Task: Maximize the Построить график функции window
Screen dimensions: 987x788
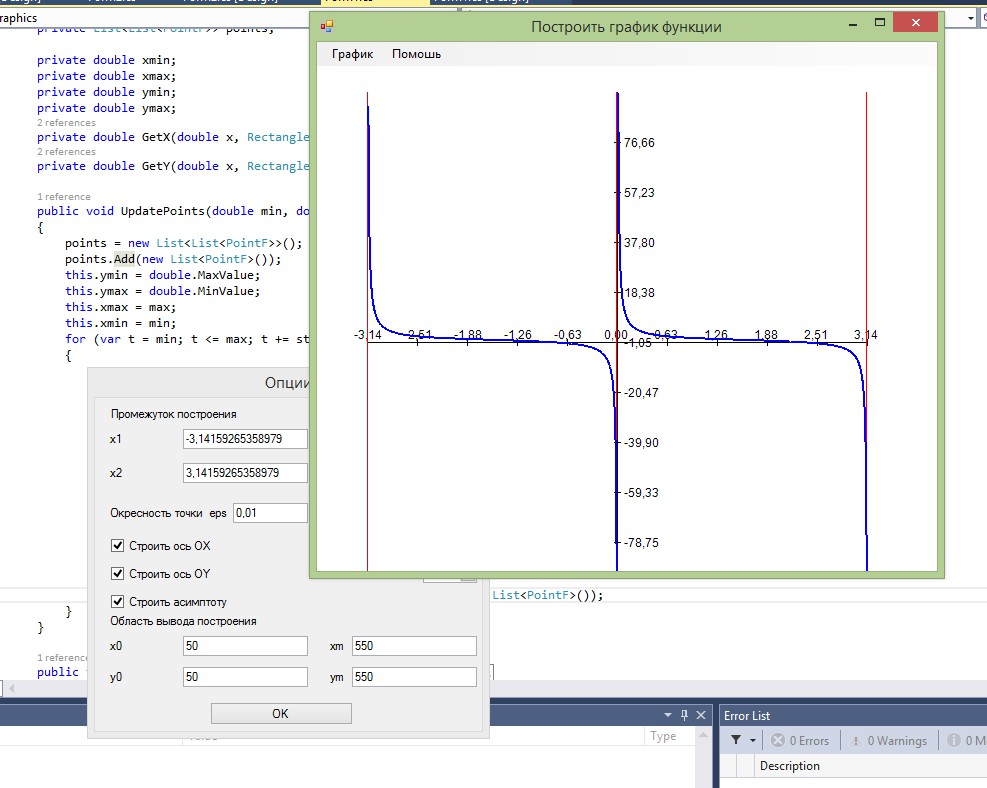Action: (880, 23)
